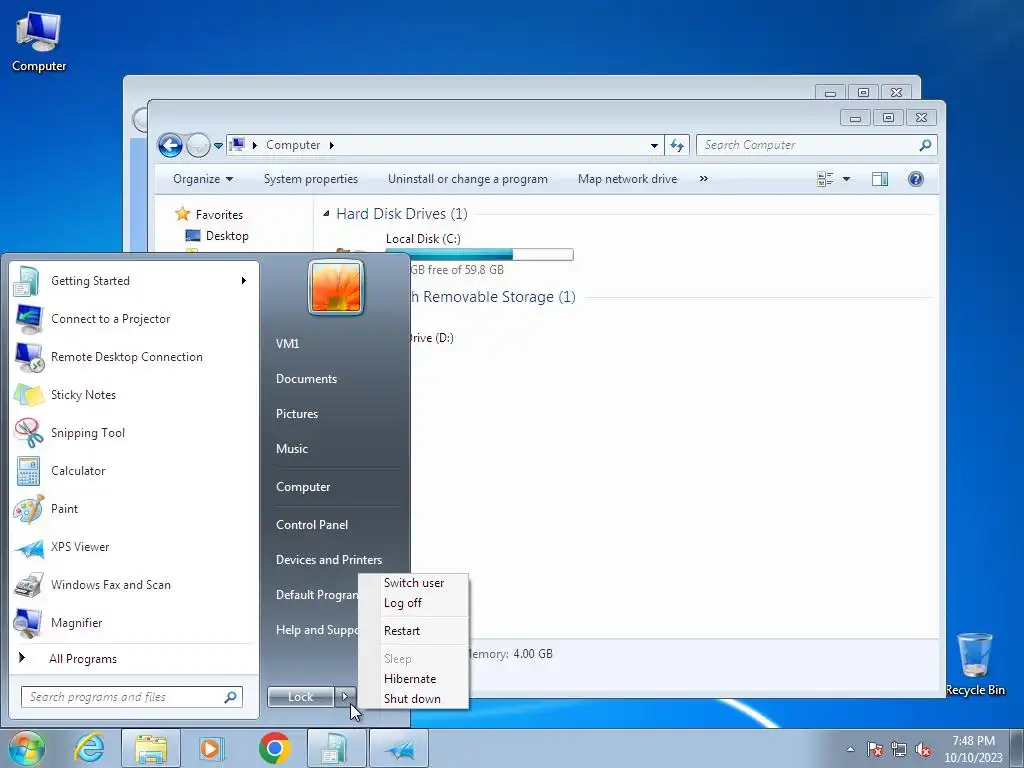Show more toolbar commands chevron

click(x=703, y=178)
